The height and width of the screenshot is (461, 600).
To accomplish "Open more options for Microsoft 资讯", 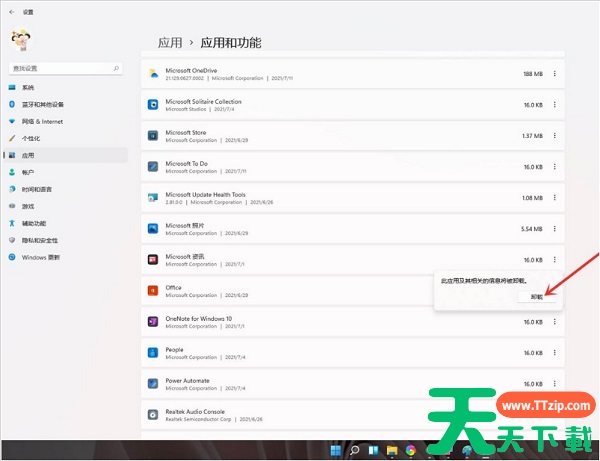I will pyautogui.click(x=554, y=259).
